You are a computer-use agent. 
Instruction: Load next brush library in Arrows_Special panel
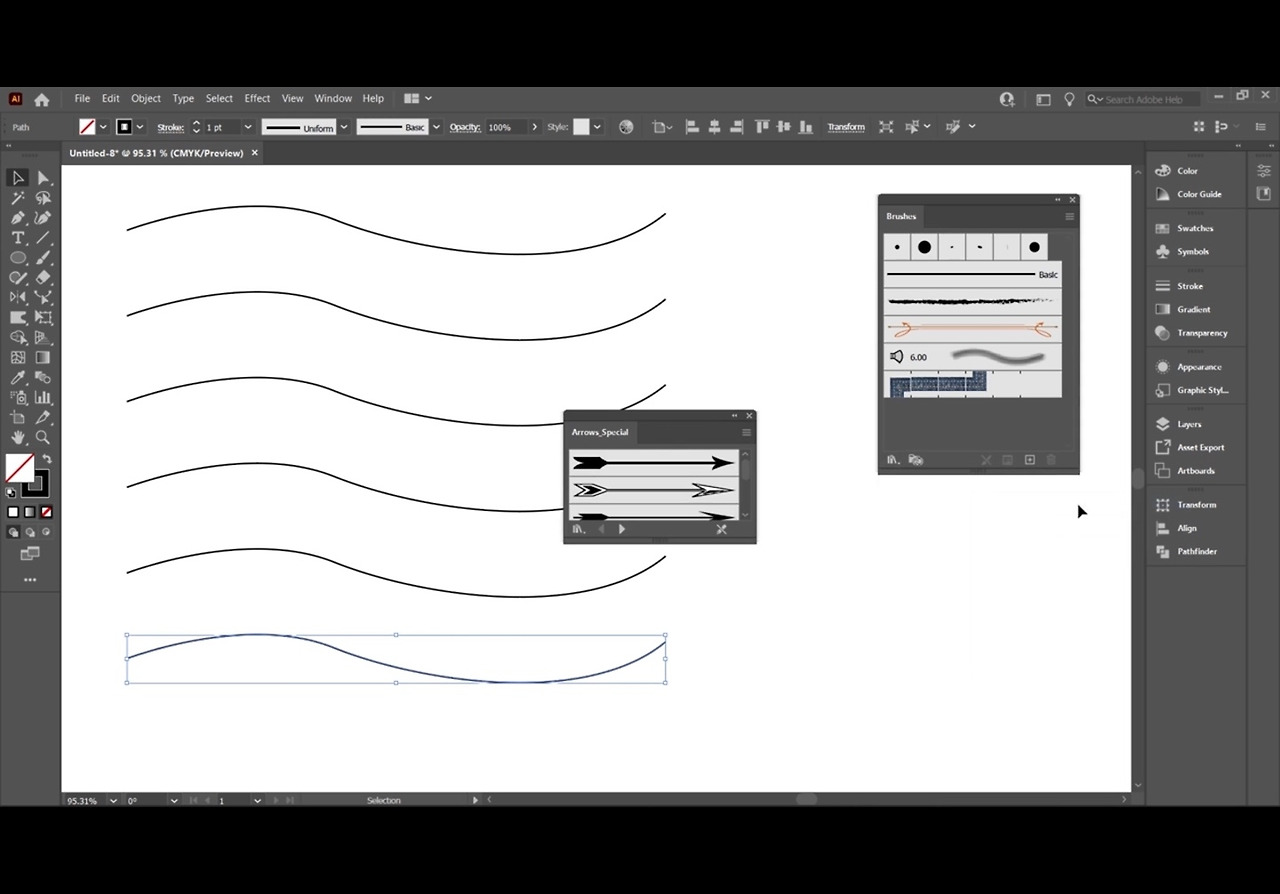click(x=622, y=529)
